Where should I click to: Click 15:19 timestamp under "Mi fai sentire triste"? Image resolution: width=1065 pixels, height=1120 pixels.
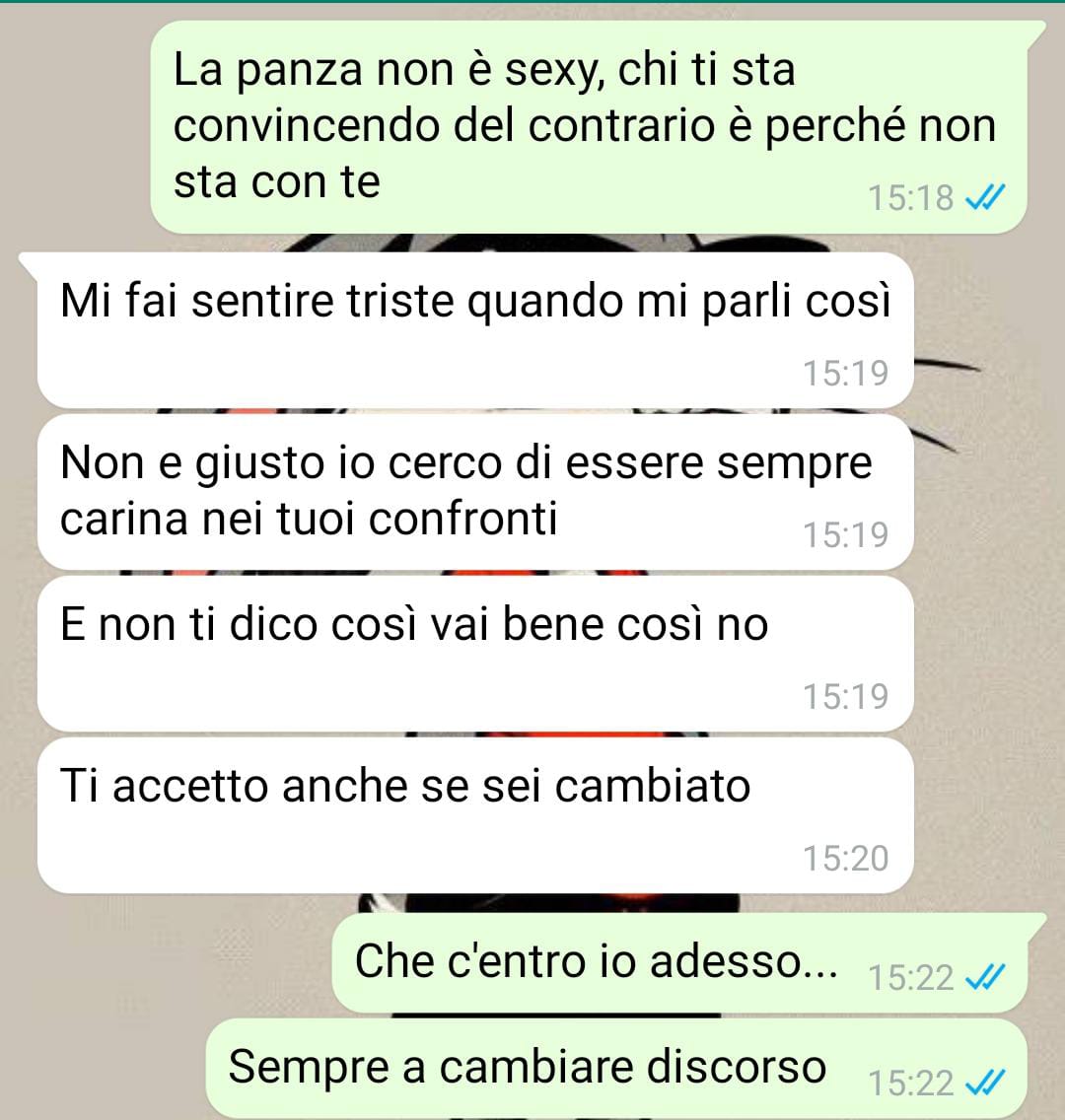coord(846,373)
